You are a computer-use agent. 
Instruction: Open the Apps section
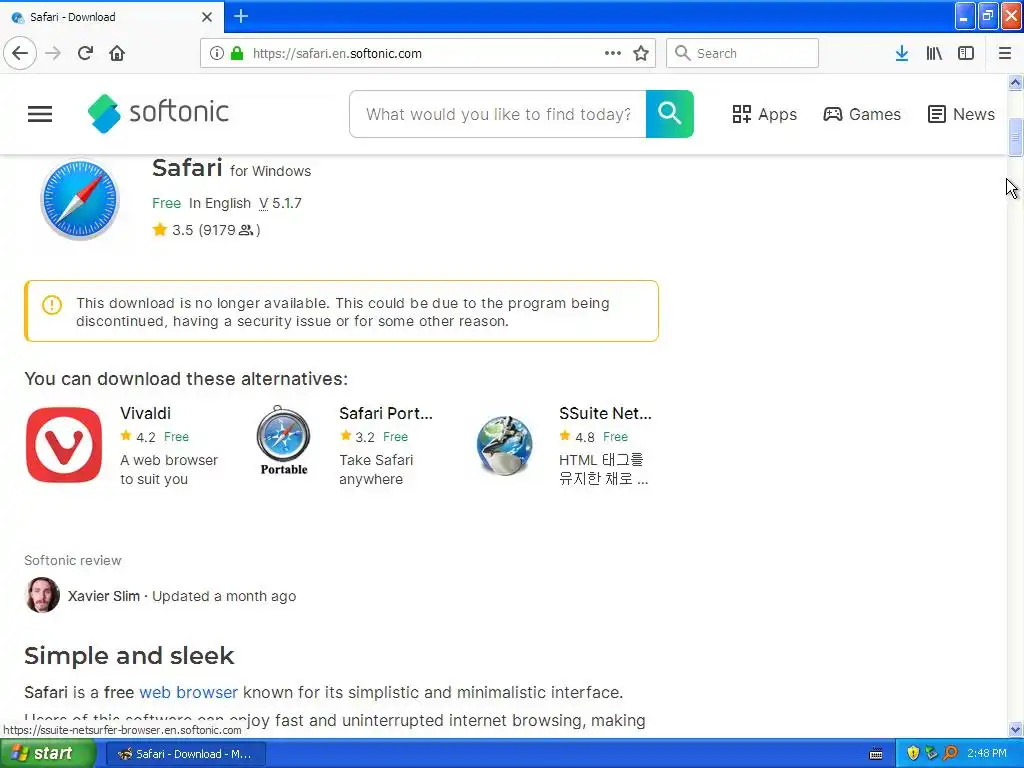click(765, 114)
